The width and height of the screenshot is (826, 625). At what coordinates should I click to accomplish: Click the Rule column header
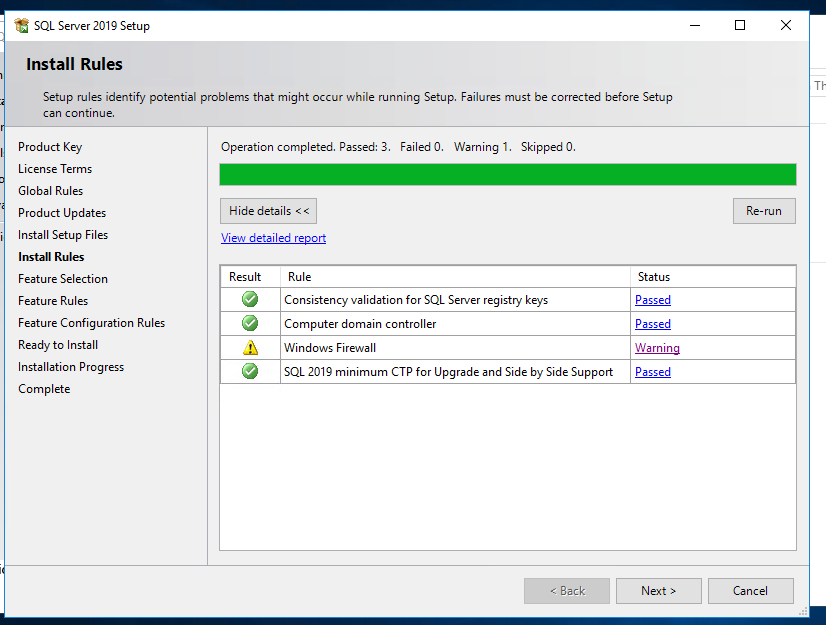(455, 277)
